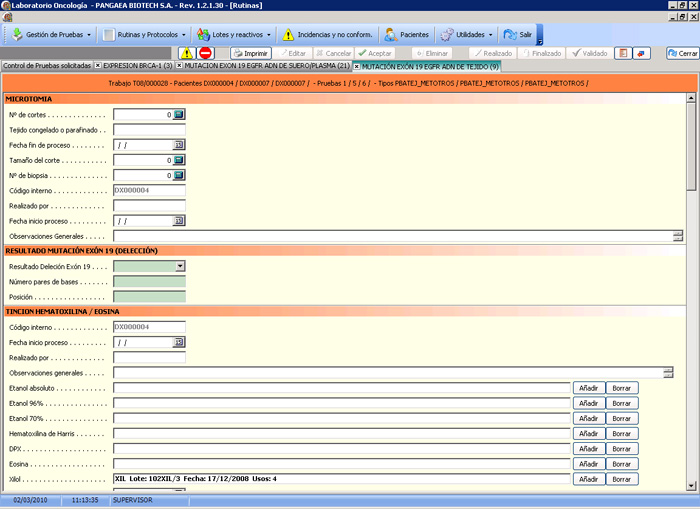700x509 pixels.
Task: Click the red no-entry stop icon
Action: [x=205, y=53]
